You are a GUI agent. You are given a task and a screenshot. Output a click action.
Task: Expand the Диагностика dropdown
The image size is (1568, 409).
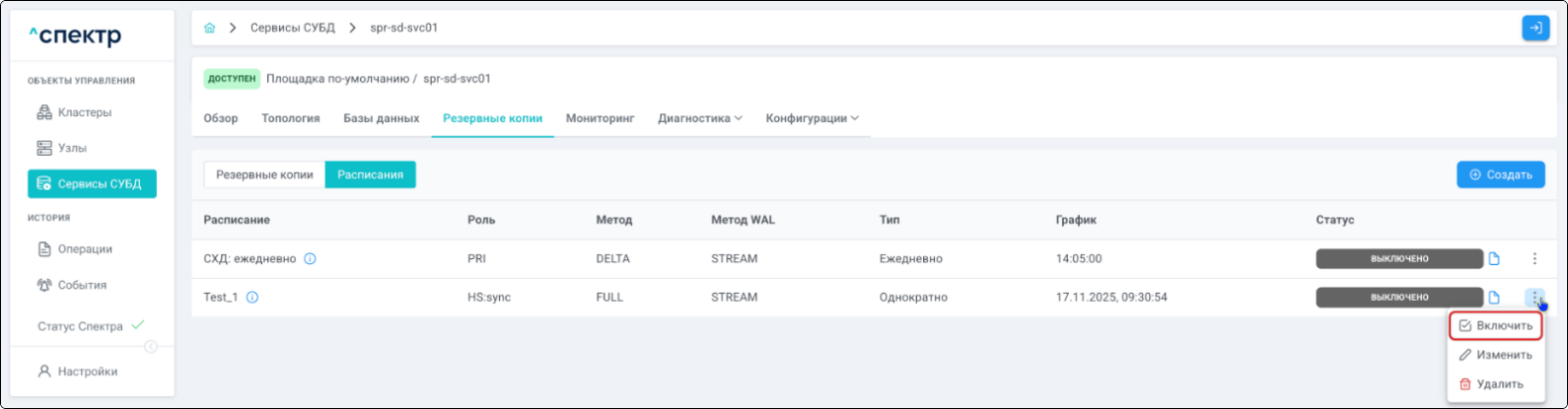click(x=700, y=118)
